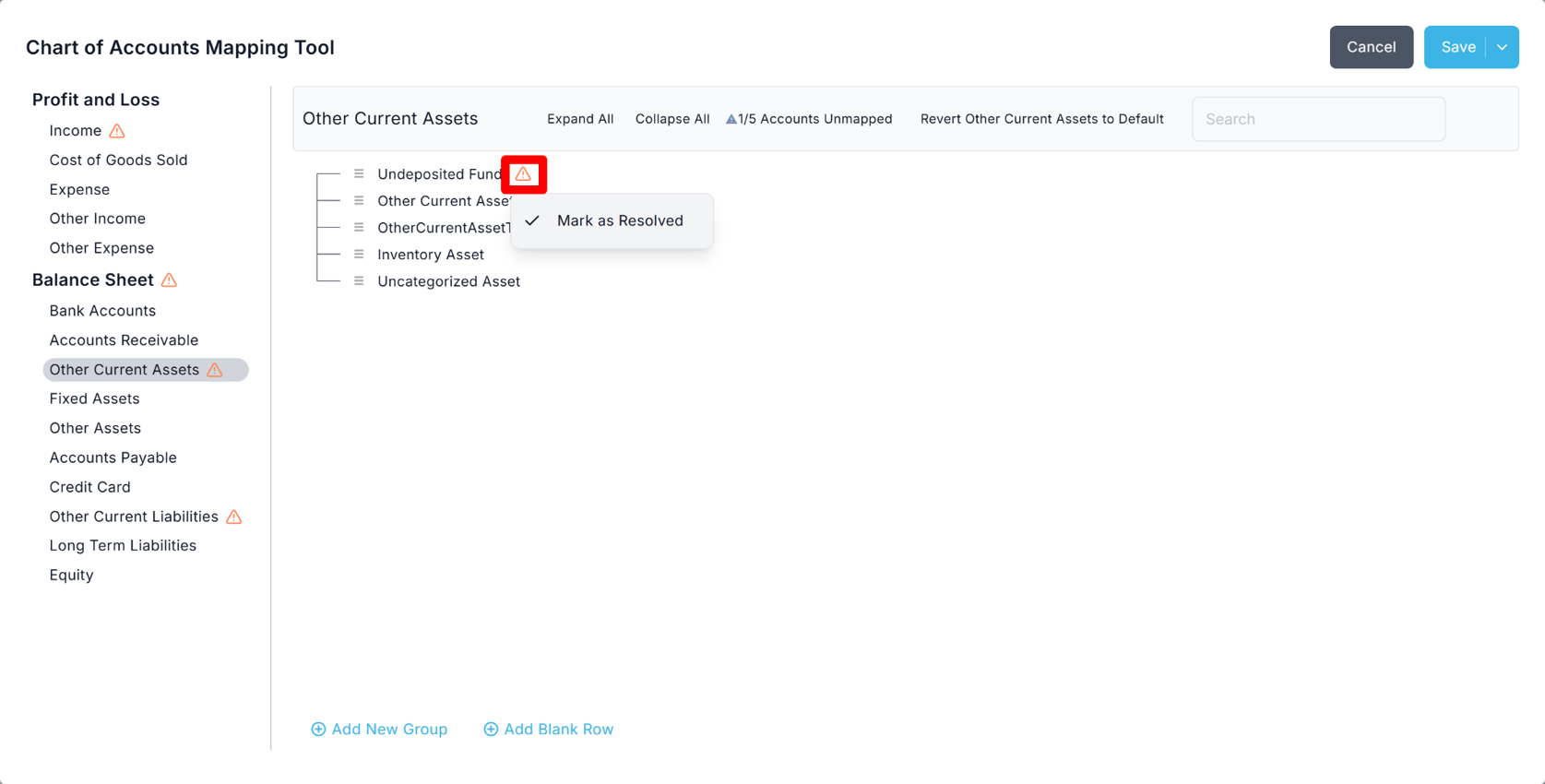Select Uncategorized Asset account row

coord(448,281)
